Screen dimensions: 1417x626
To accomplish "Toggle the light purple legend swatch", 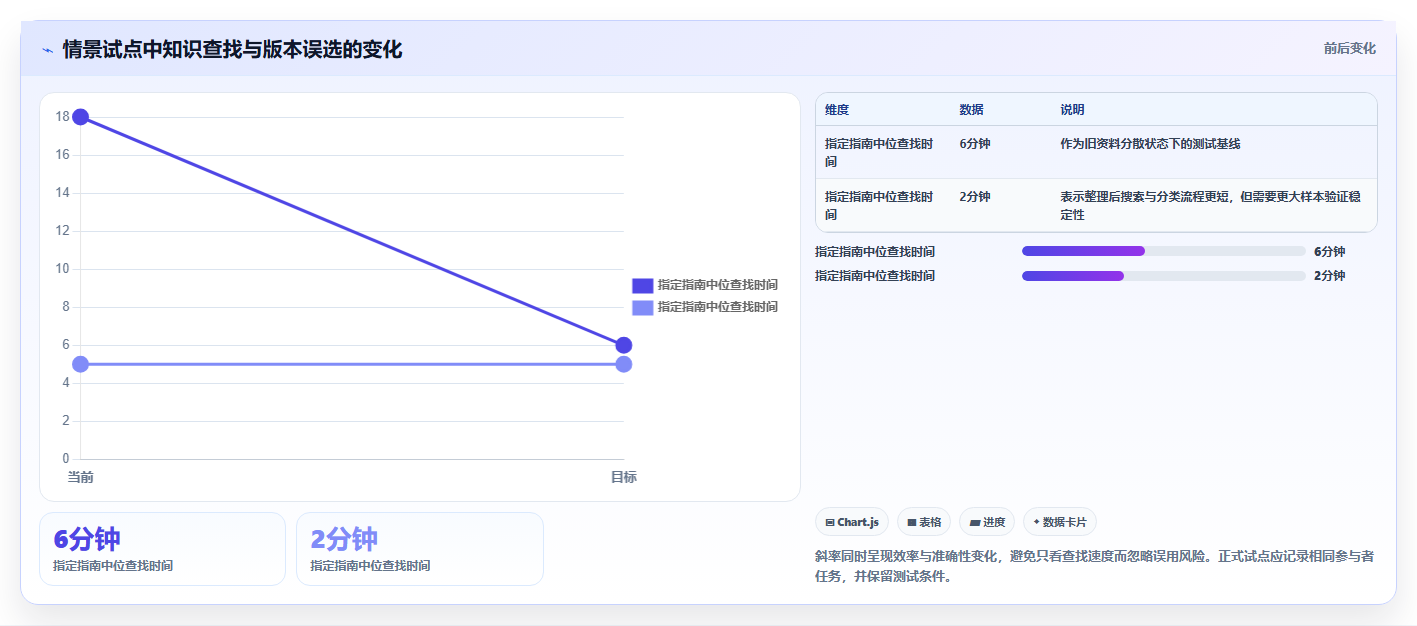I will pyautogui.click(x=643, y=307).
